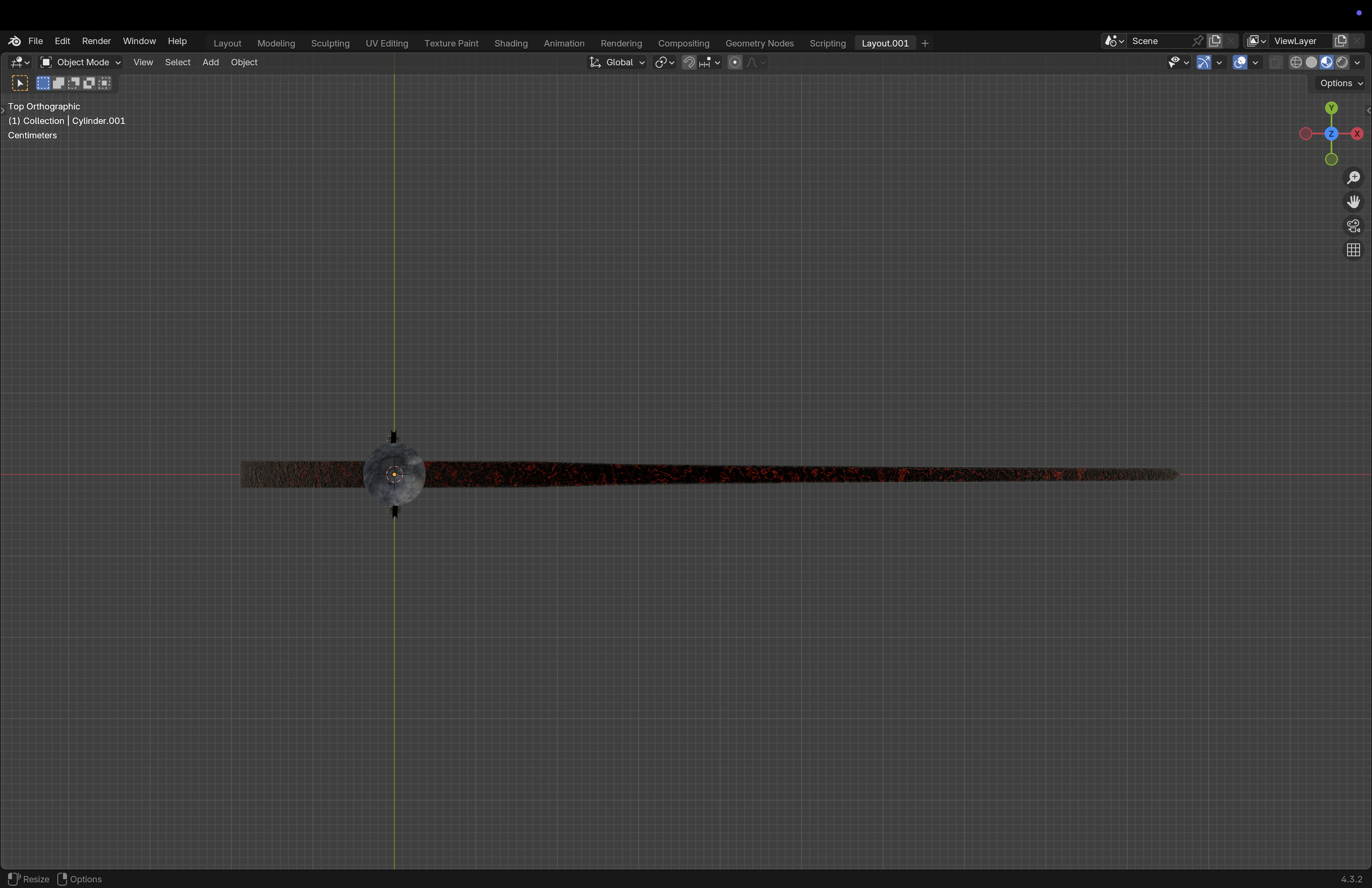The height and width of the screenshot is (888, 1372).
Task: Open the overlays settings dropdown arrow
Action: [x=1255, y=62]
